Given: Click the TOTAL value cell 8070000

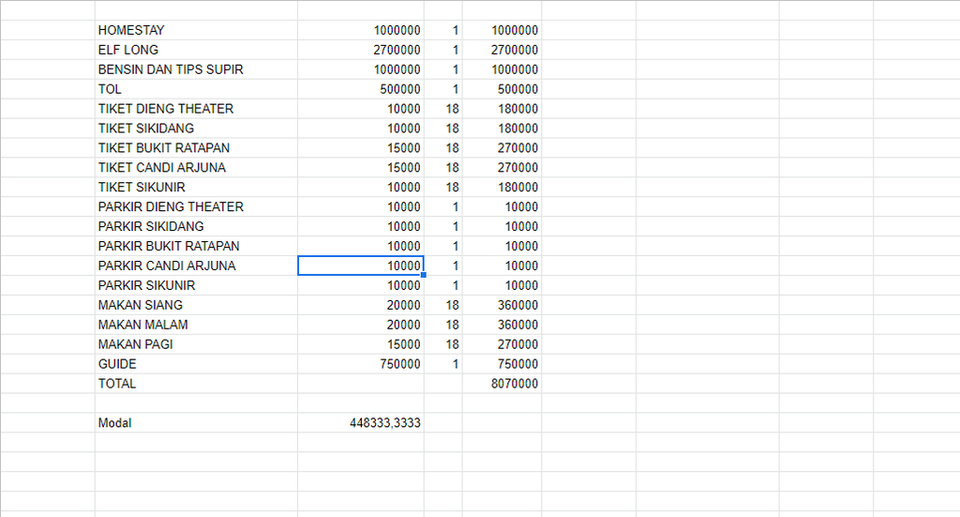Looking at the screenshot, I should 502,383.
